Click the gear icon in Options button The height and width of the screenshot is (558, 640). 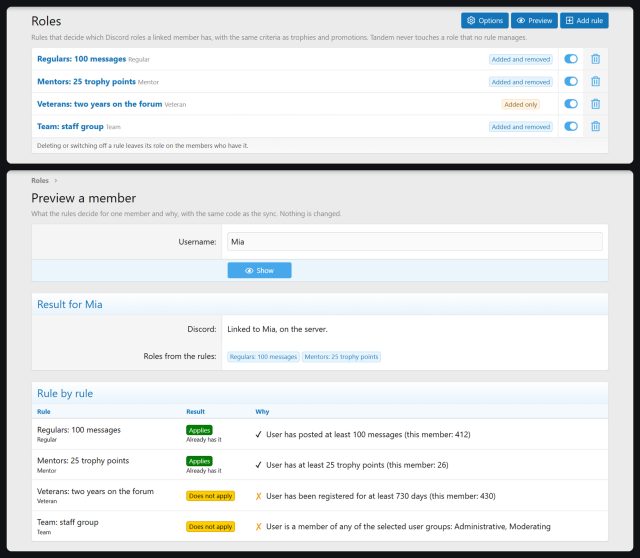coord(471,20)
